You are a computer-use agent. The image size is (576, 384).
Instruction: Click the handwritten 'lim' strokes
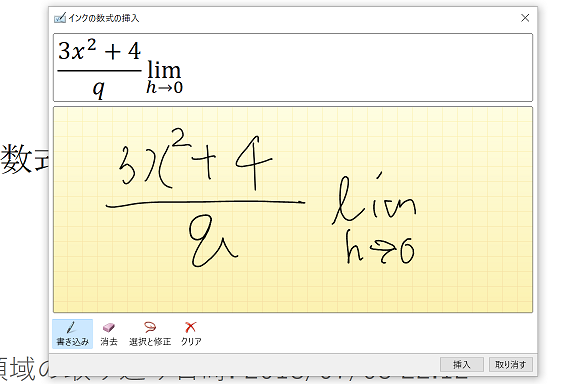tap(374, 199)
